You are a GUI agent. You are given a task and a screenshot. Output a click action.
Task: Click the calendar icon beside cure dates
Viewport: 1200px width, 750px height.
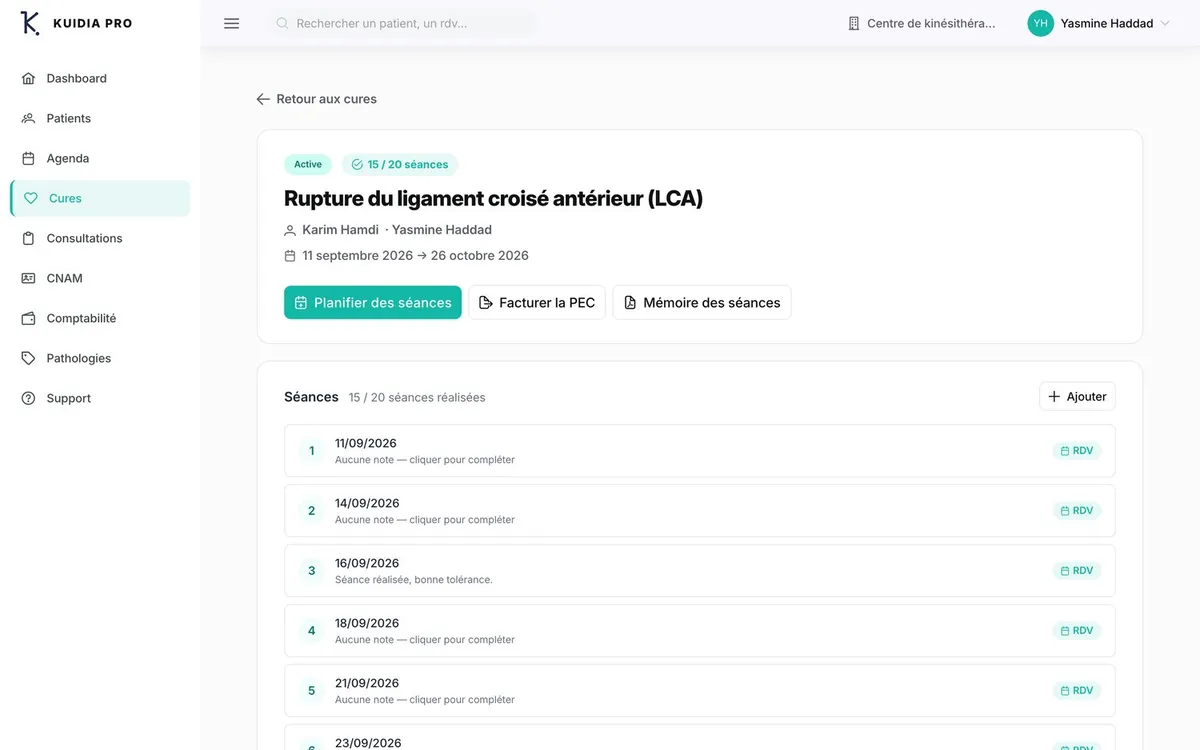pos(290,256)
